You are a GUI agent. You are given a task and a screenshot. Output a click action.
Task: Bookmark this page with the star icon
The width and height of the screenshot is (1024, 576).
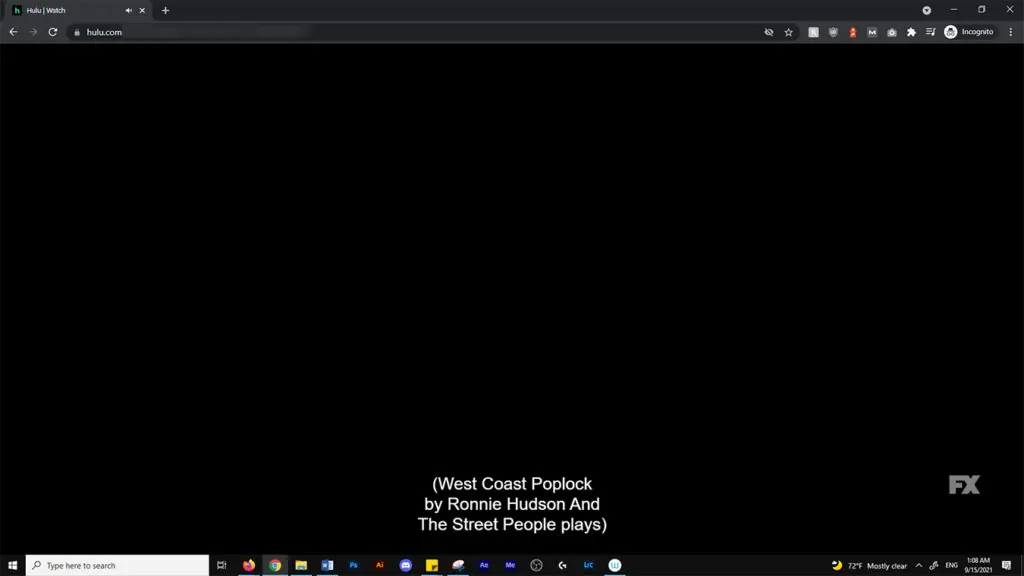(x=788, y=32)
